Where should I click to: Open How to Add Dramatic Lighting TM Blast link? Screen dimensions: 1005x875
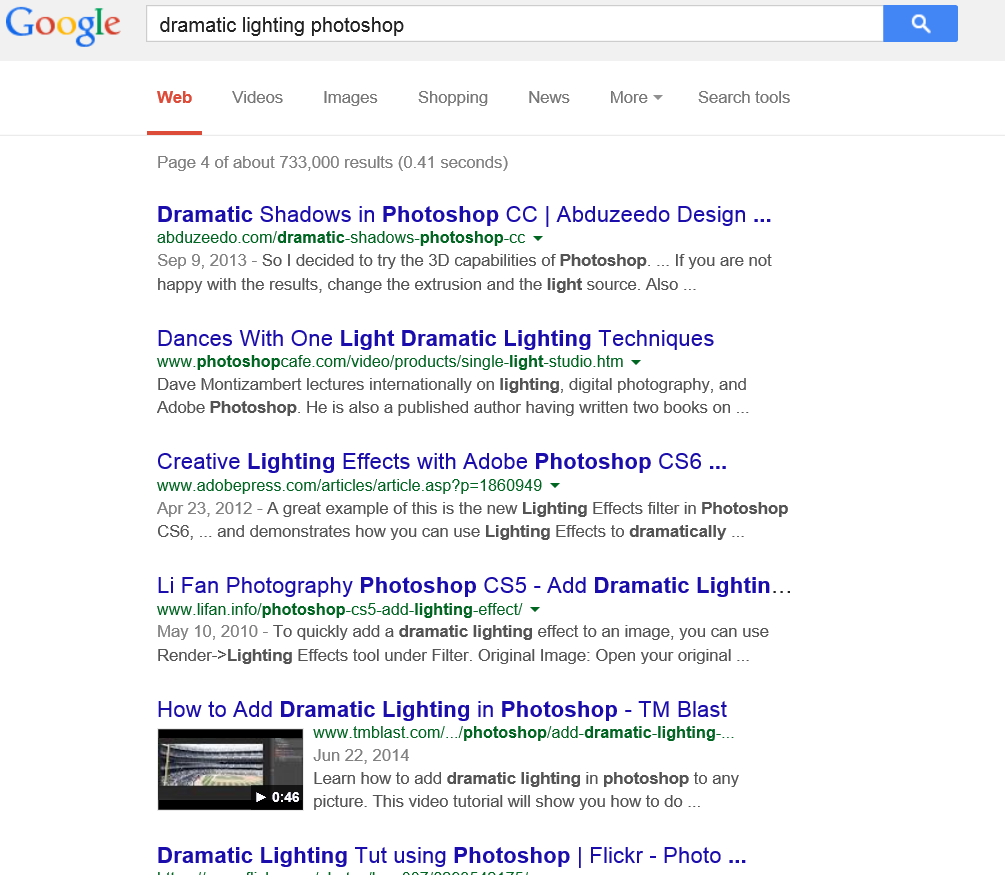(x=442, y=710)
